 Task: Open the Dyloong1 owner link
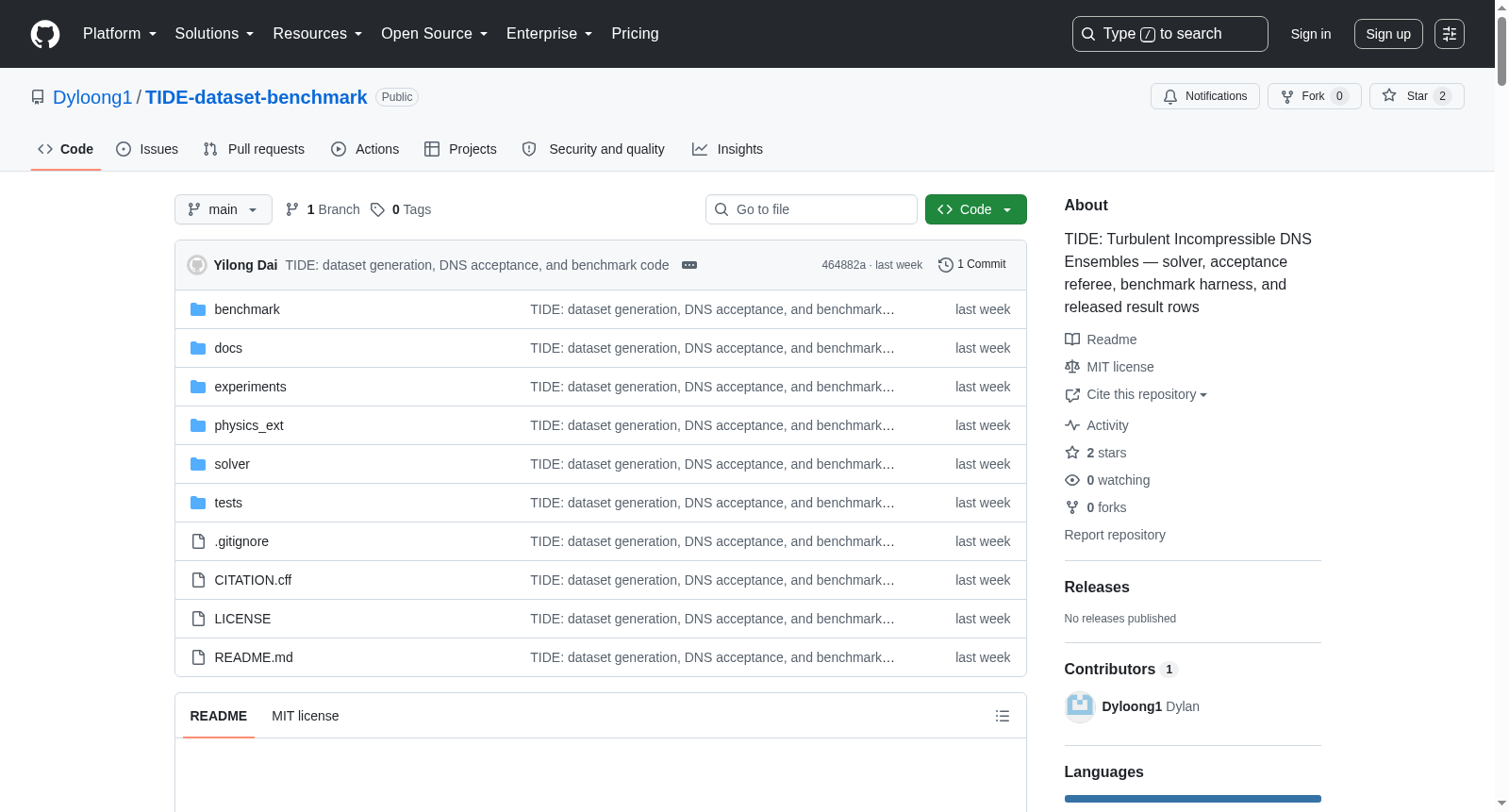click(x=92, y=97)
